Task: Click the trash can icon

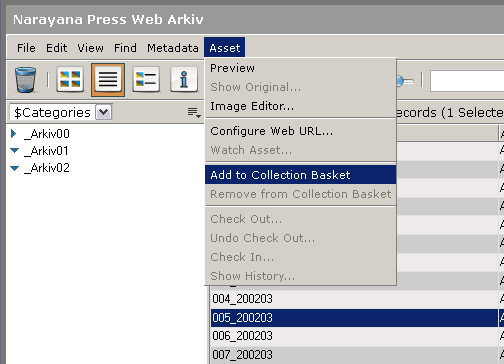Action: [25, 79]
